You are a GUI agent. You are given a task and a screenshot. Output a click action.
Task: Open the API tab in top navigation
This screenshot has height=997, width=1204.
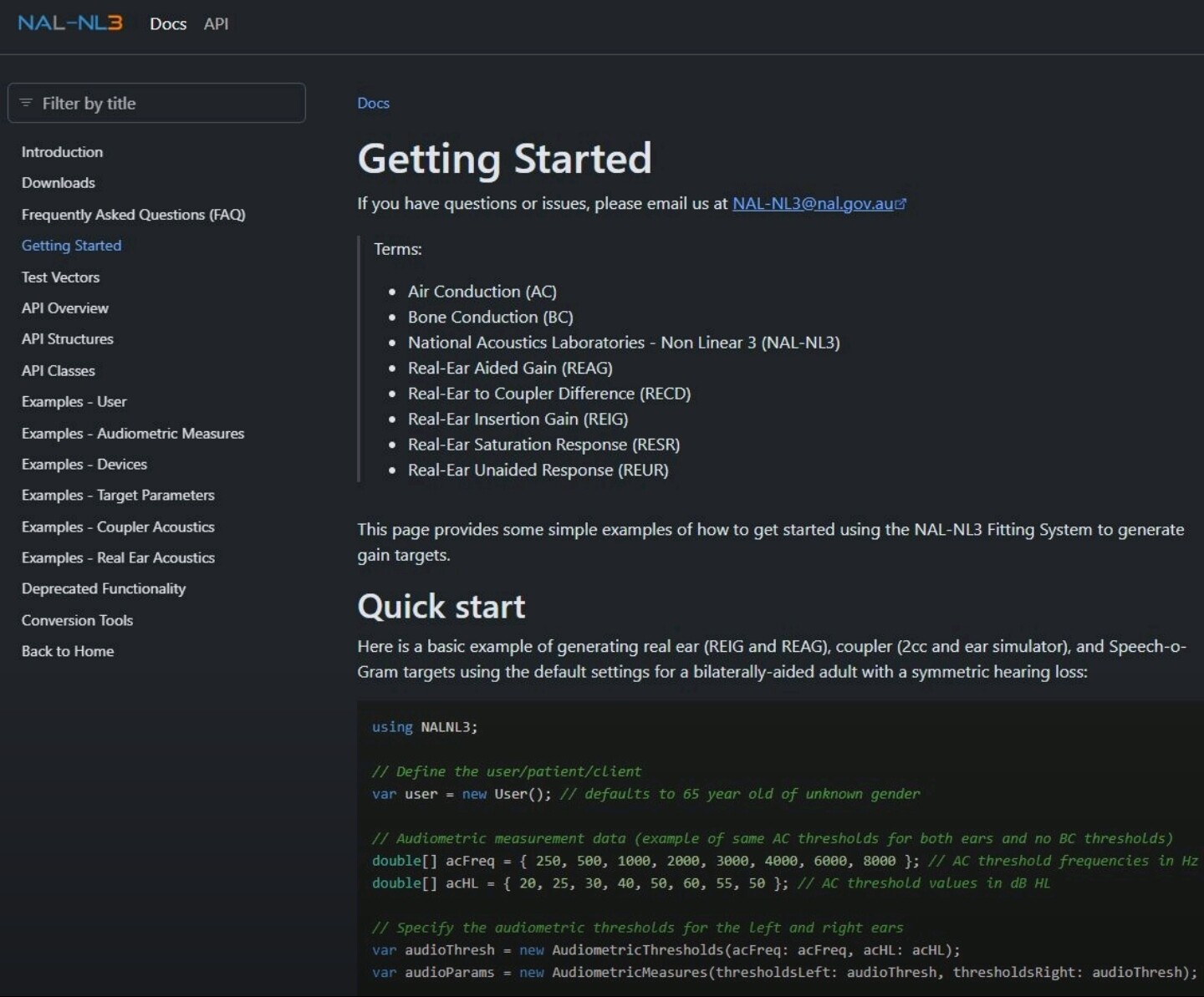click(x=216, y=24)
